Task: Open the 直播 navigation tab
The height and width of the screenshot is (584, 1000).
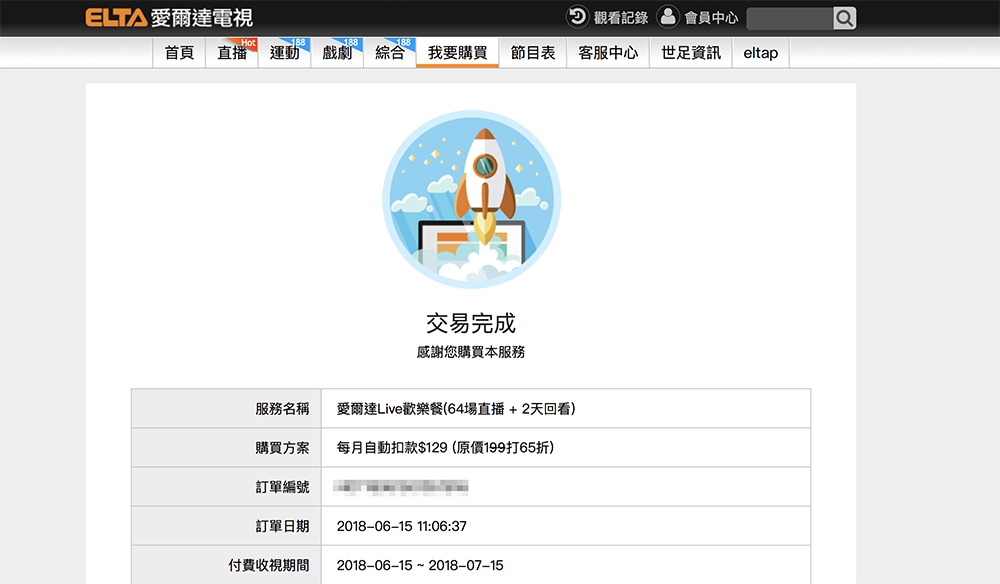Action: tap(232, 53)
